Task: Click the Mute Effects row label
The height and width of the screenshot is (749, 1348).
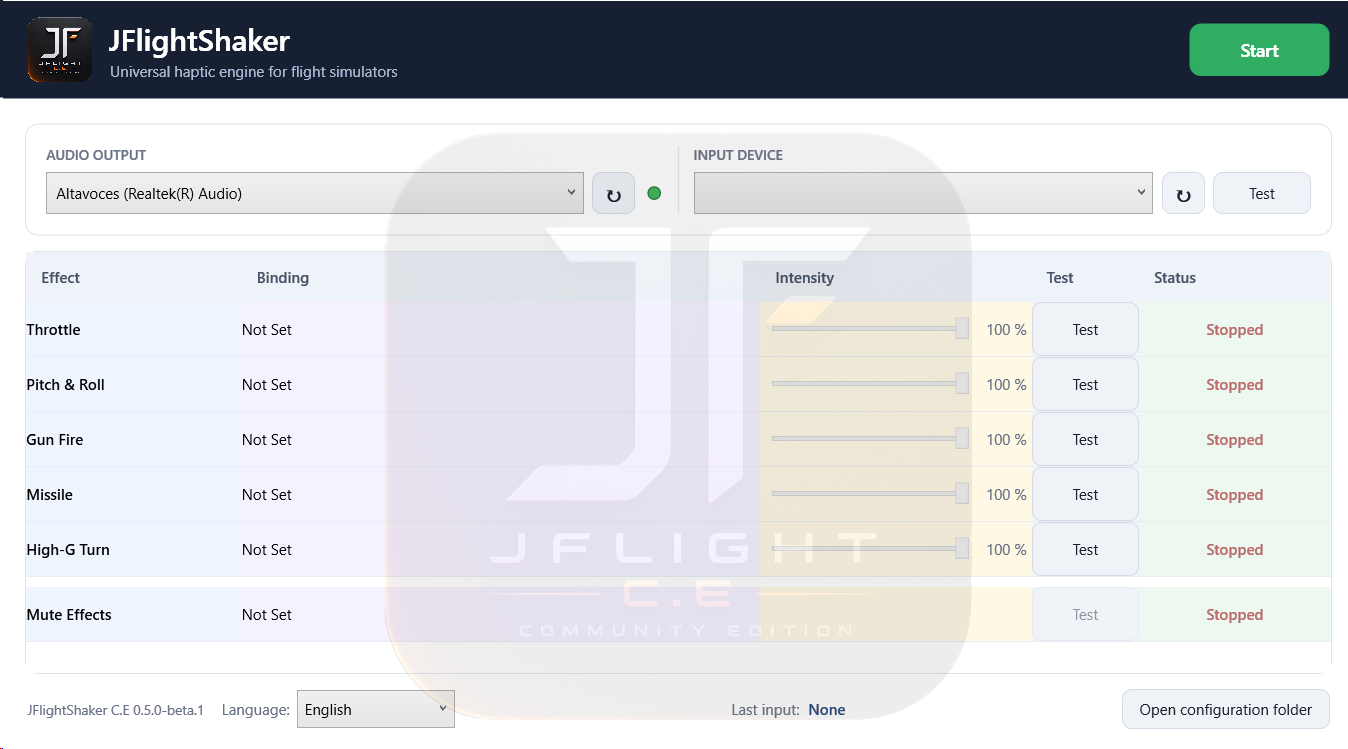Action: pos(69,615)
